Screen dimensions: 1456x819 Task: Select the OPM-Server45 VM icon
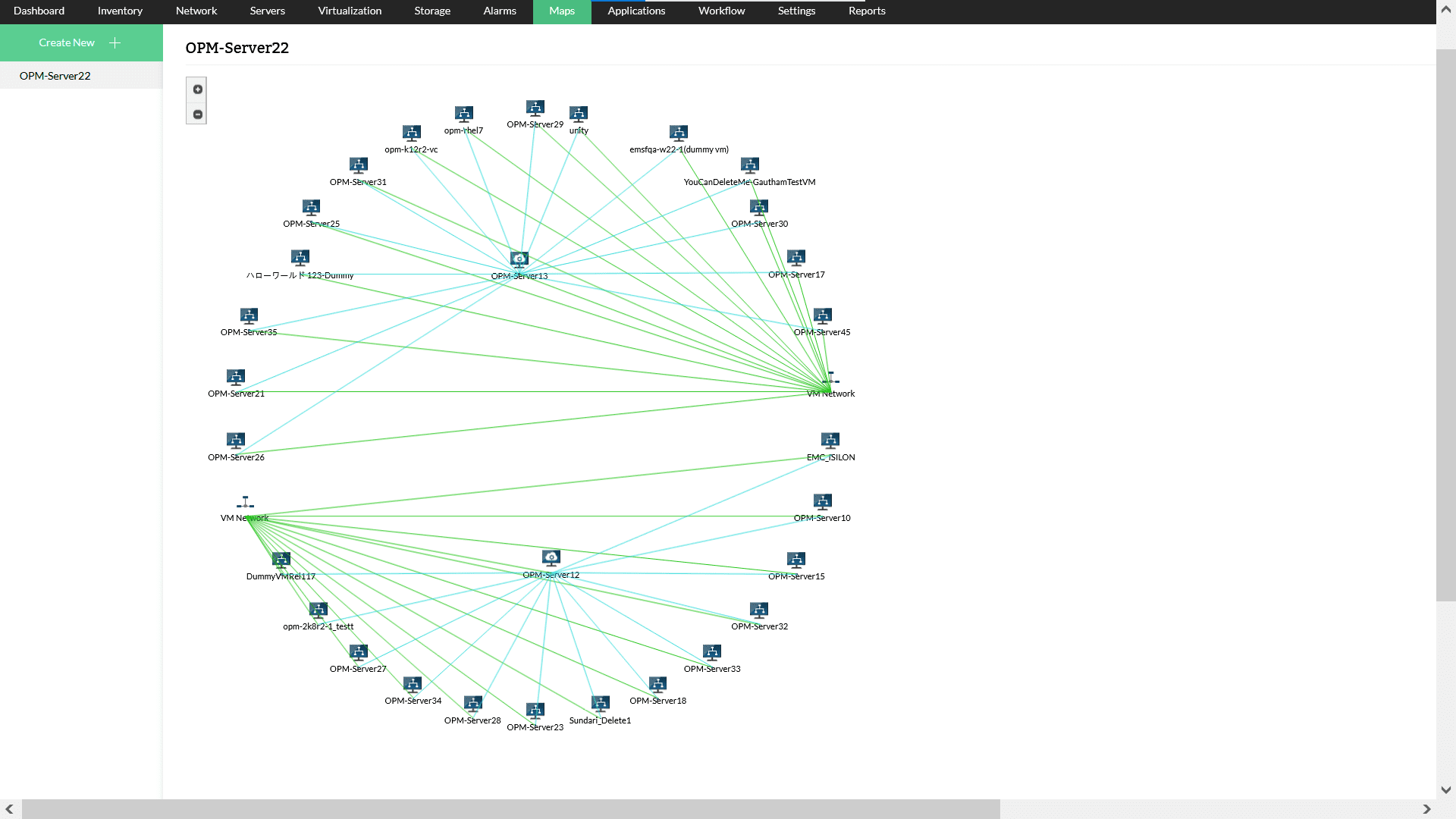click(x=823, y=315)
